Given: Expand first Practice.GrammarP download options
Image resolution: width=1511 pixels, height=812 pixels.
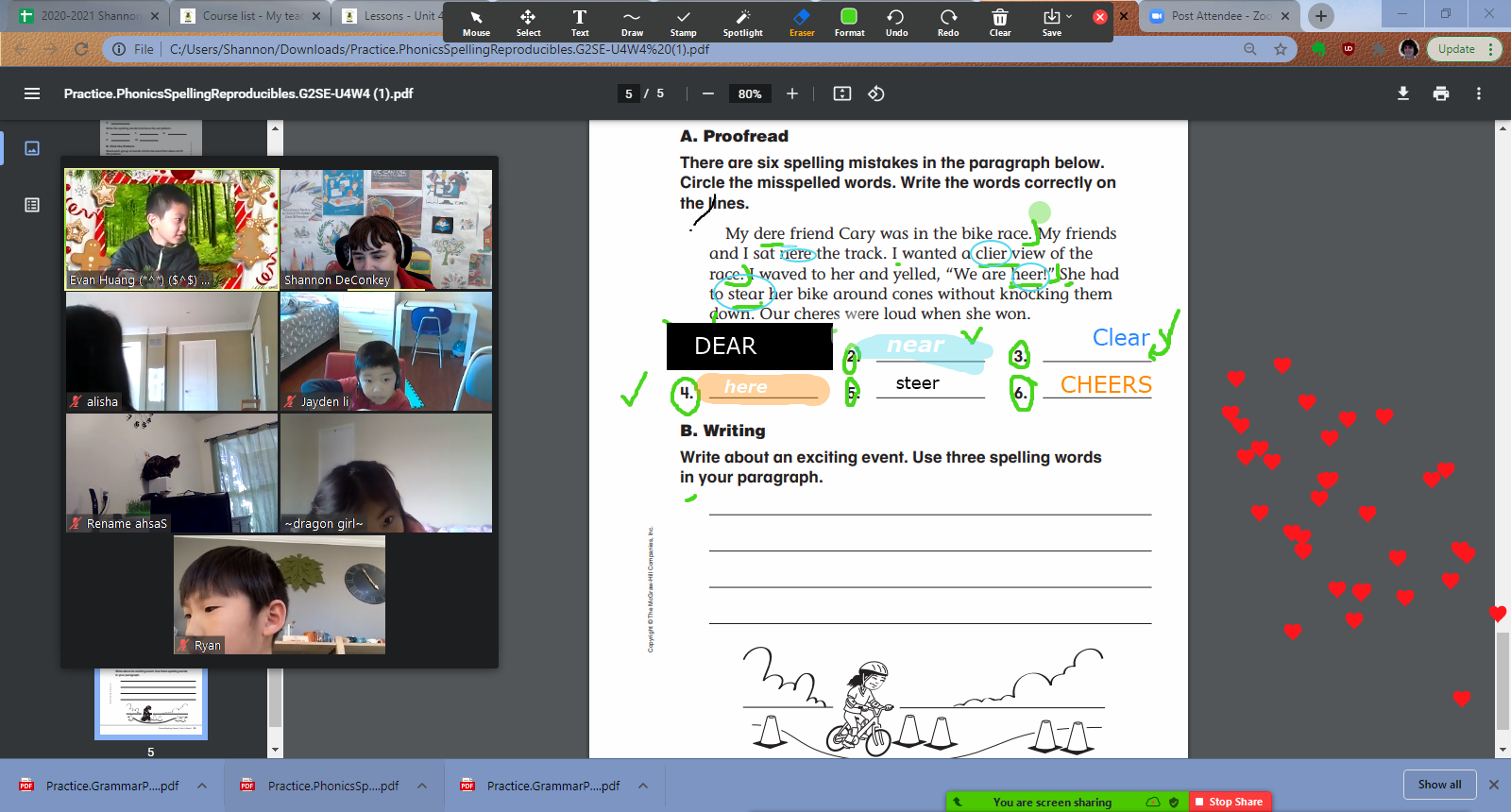Looking at the screenshot, I should pyautogui.click(x=202, y=786).
